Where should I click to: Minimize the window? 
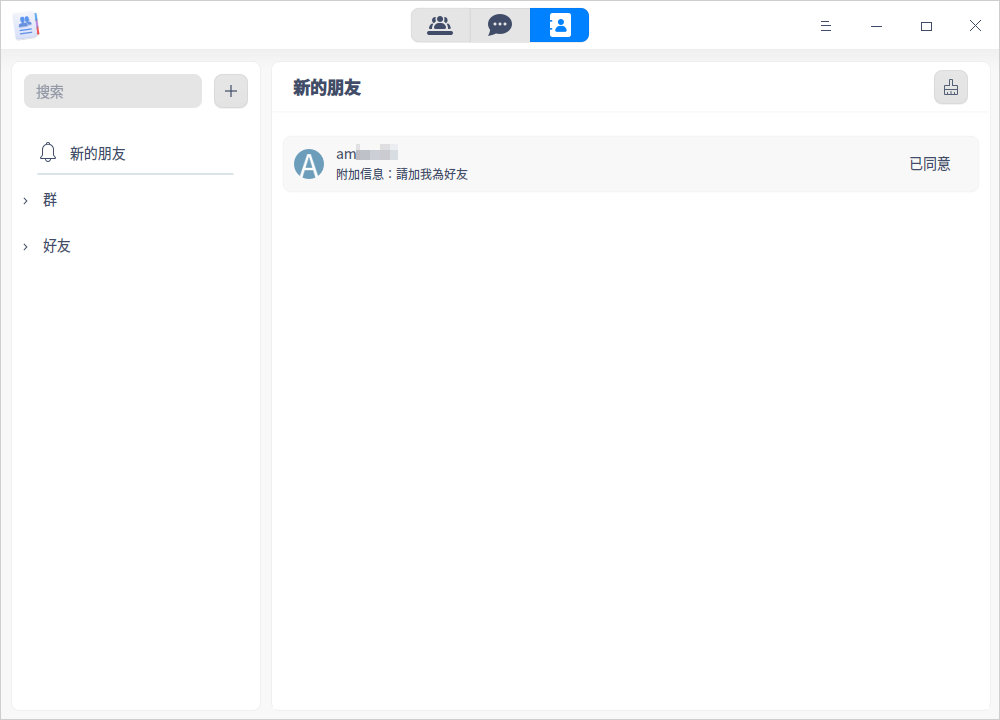[876, 26]
